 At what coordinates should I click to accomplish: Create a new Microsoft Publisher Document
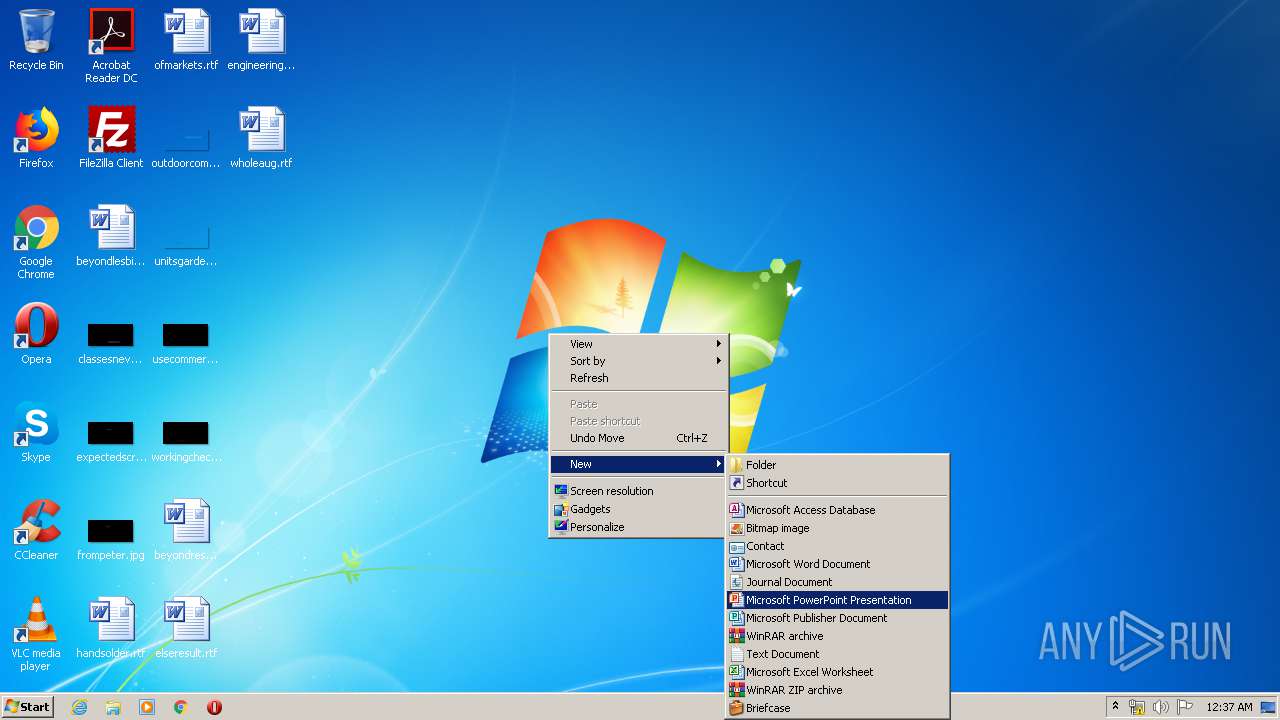tap(837, 618)
